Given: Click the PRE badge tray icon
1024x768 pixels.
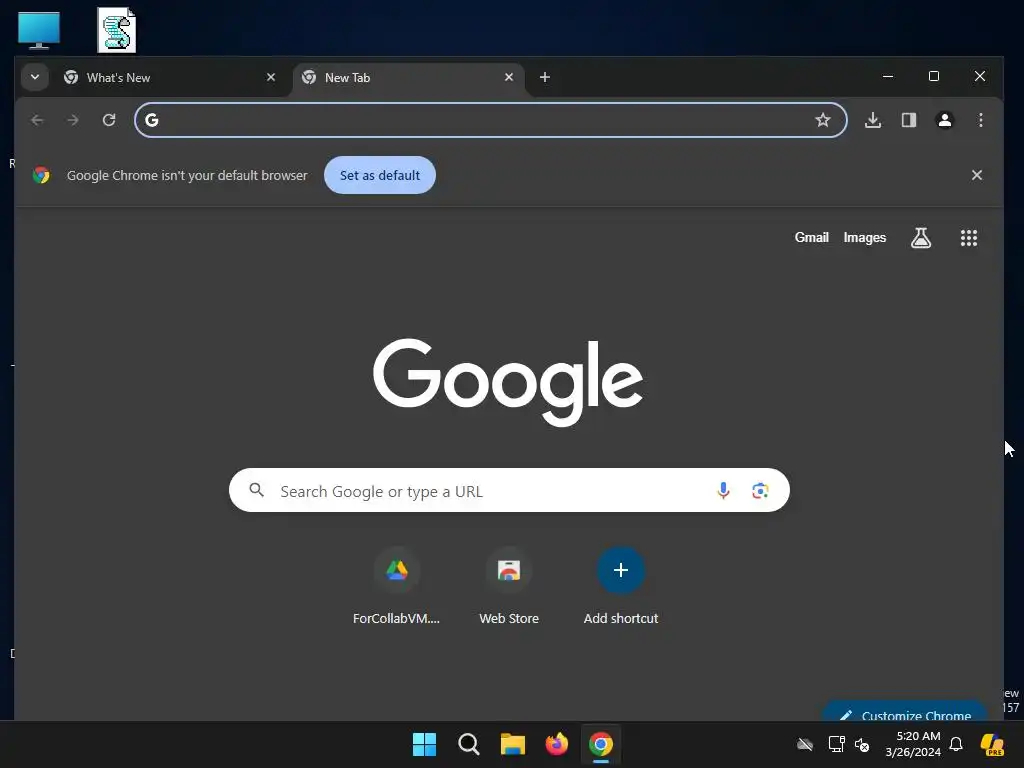Looking at the screenshot, I should coord(993,744).
